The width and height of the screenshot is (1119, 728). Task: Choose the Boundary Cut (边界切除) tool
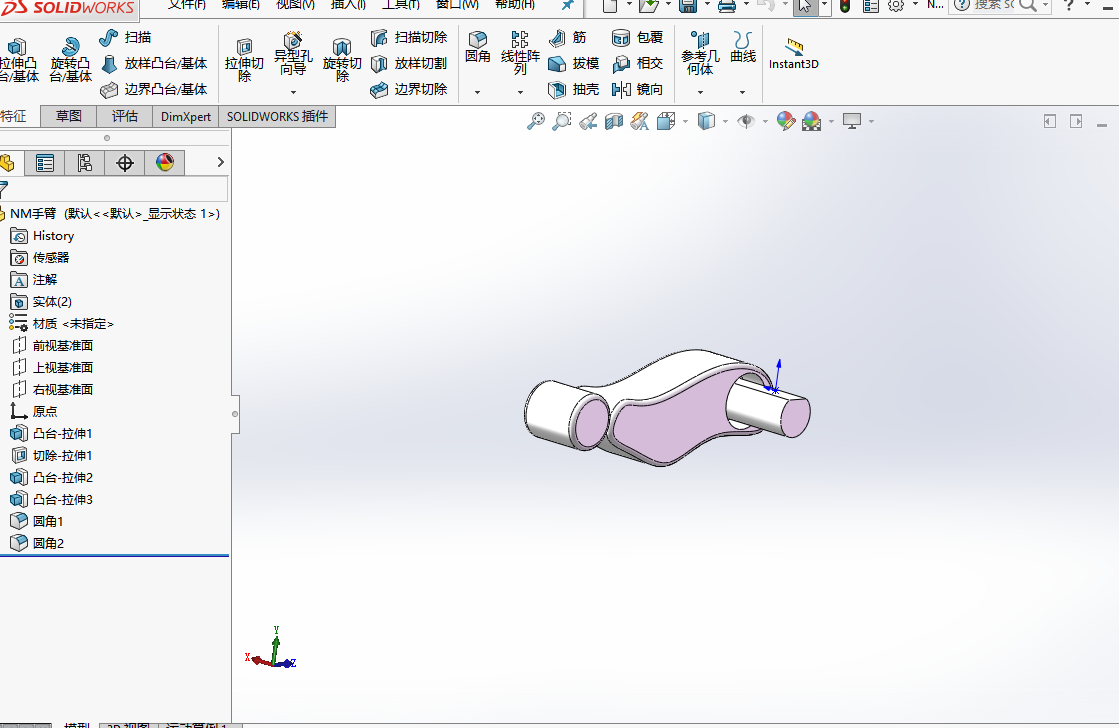pos(409,89)
